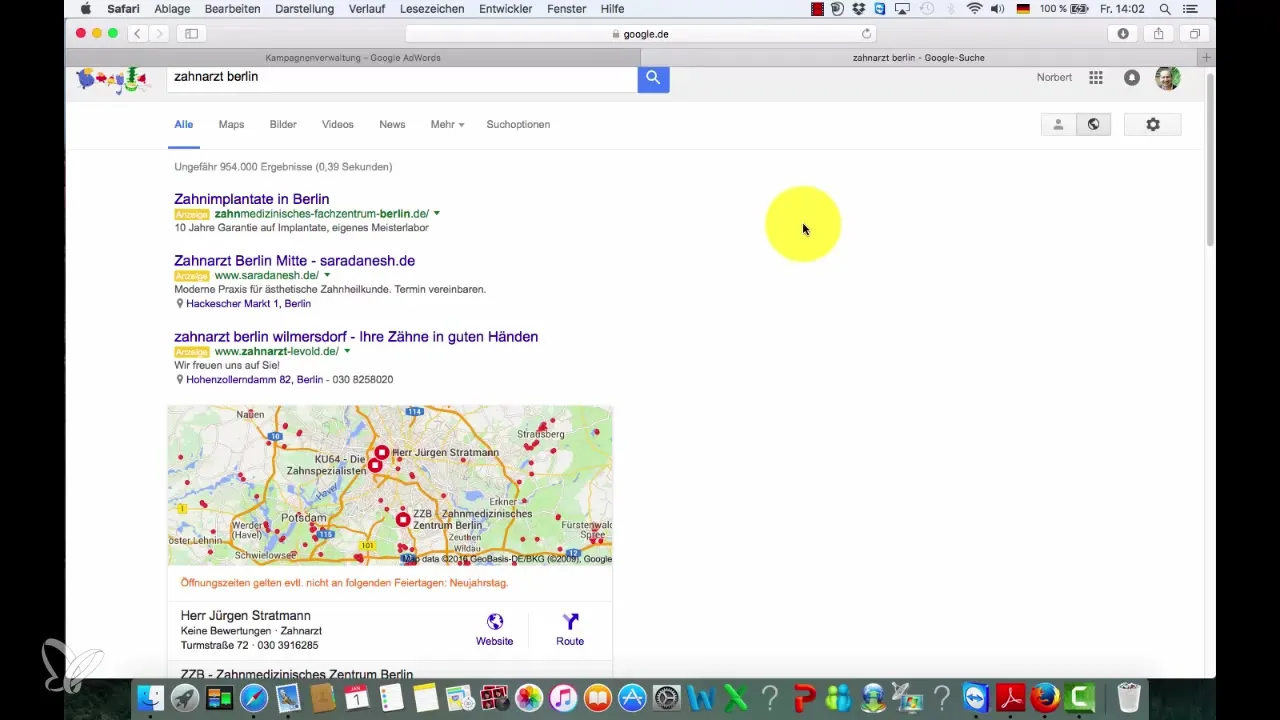Open Firefox from the Dock

[x=1045, y=697]
